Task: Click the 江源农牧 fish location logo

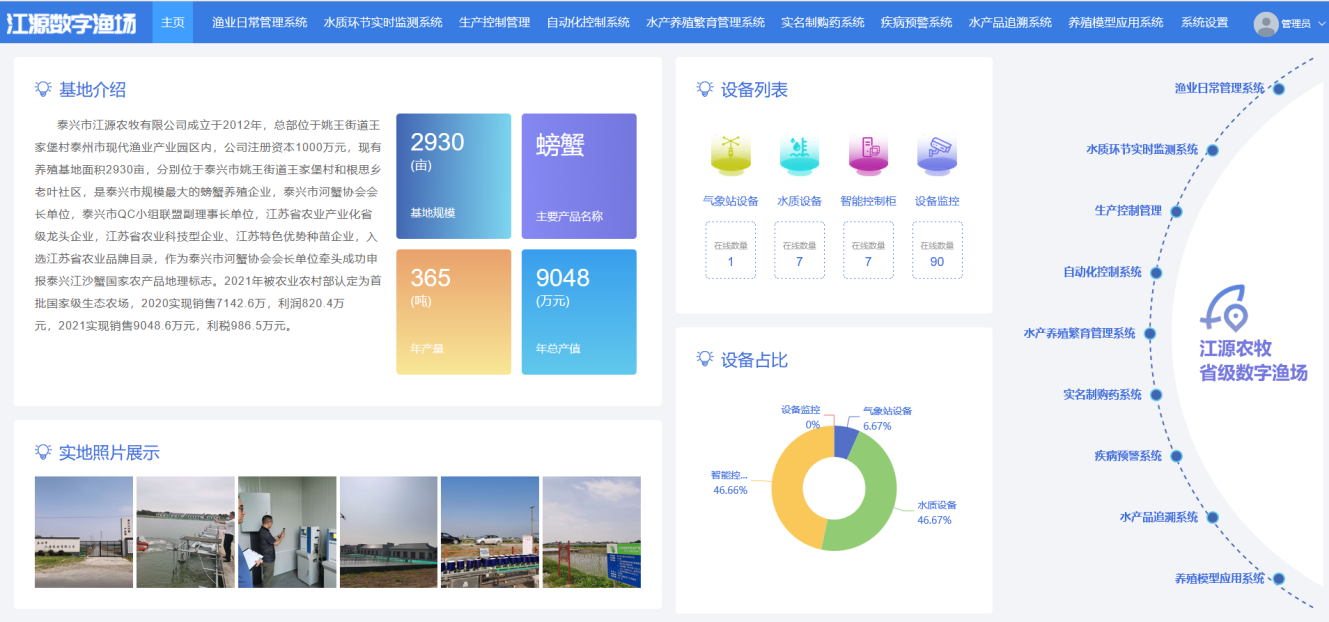Action: (x=1226, y=308)
